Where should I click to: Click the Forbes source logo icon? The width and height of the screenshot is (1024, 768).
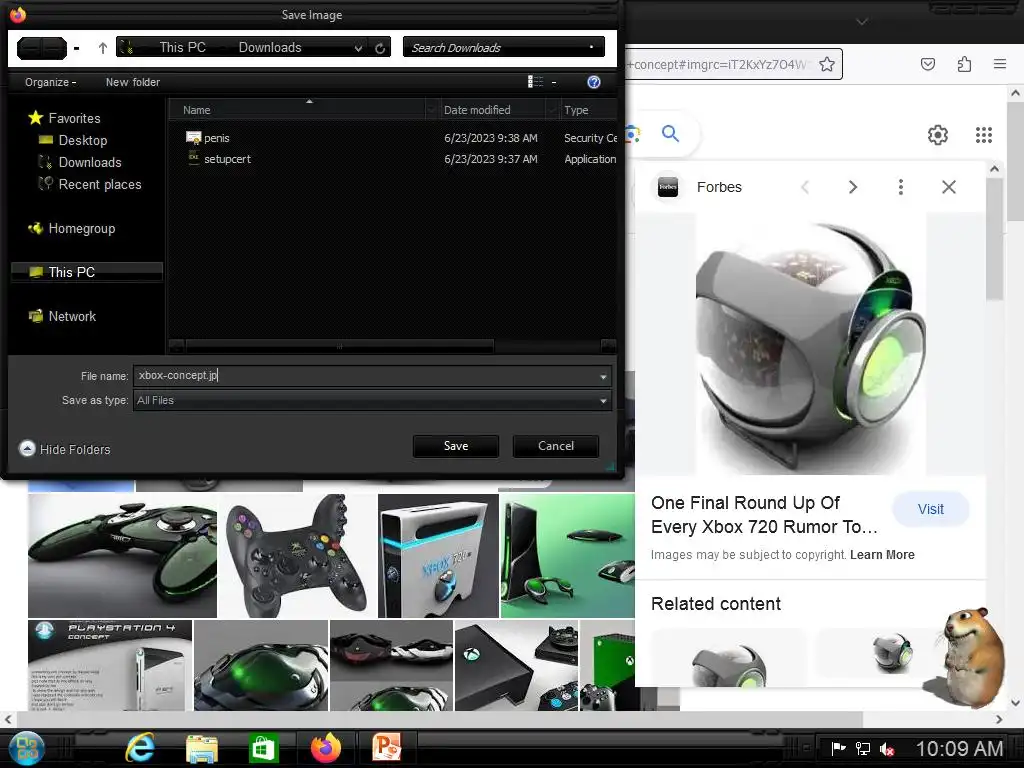pyautogui.click(x=667, y=187)
